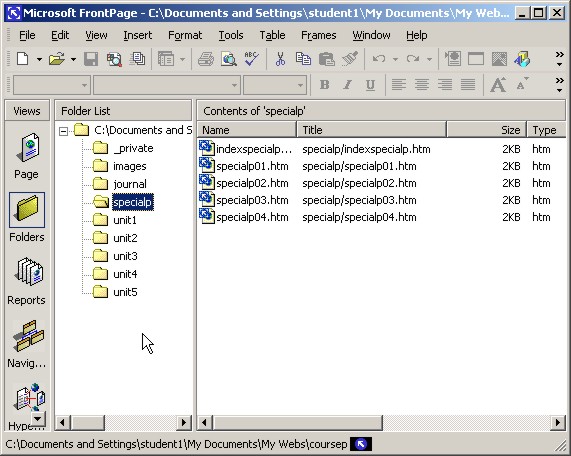
Task: Sort by the Title column header
Action: point(372,130)
